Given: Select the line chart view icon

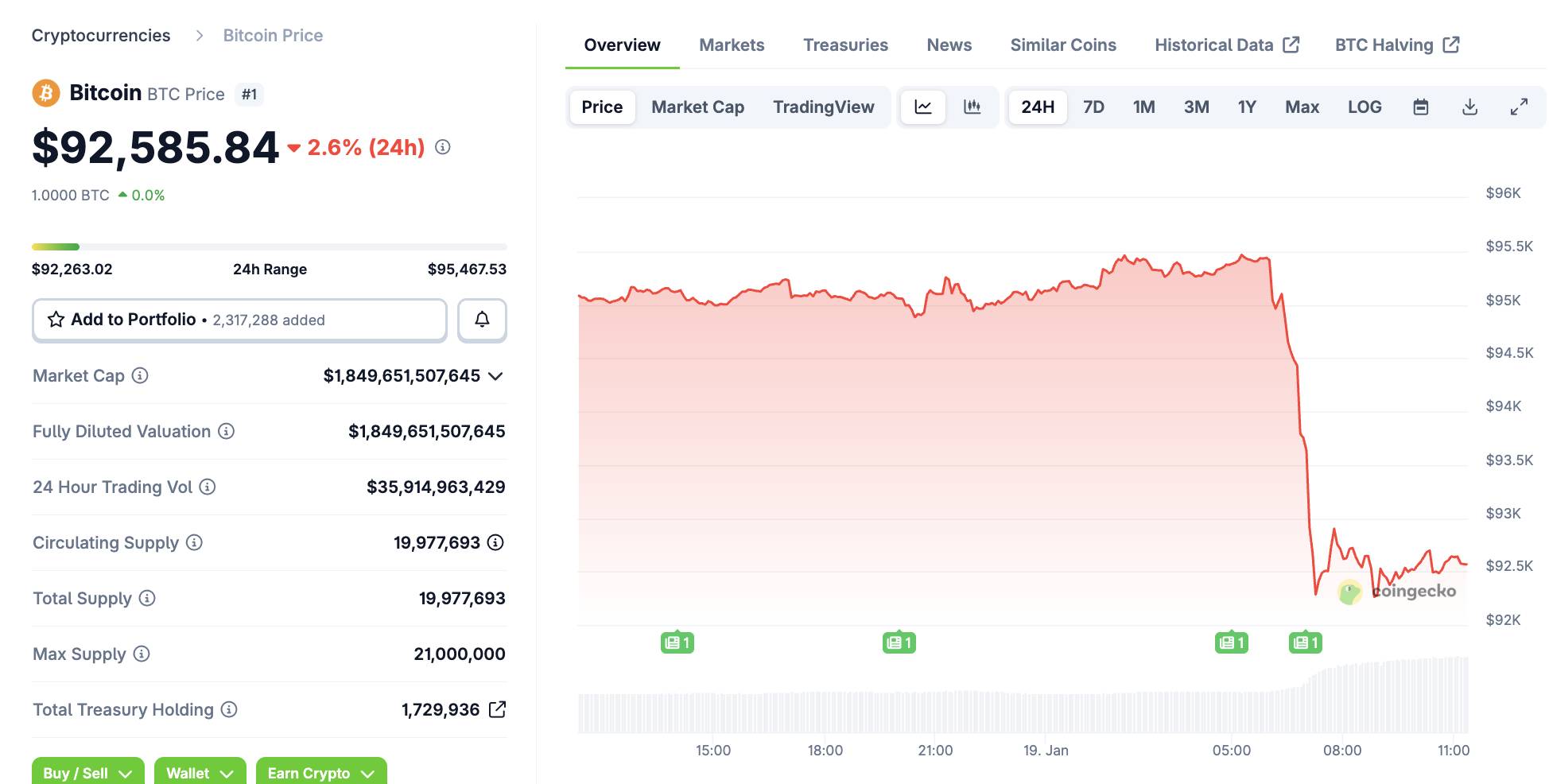Looking at the screenshot, I should [922, 107].
